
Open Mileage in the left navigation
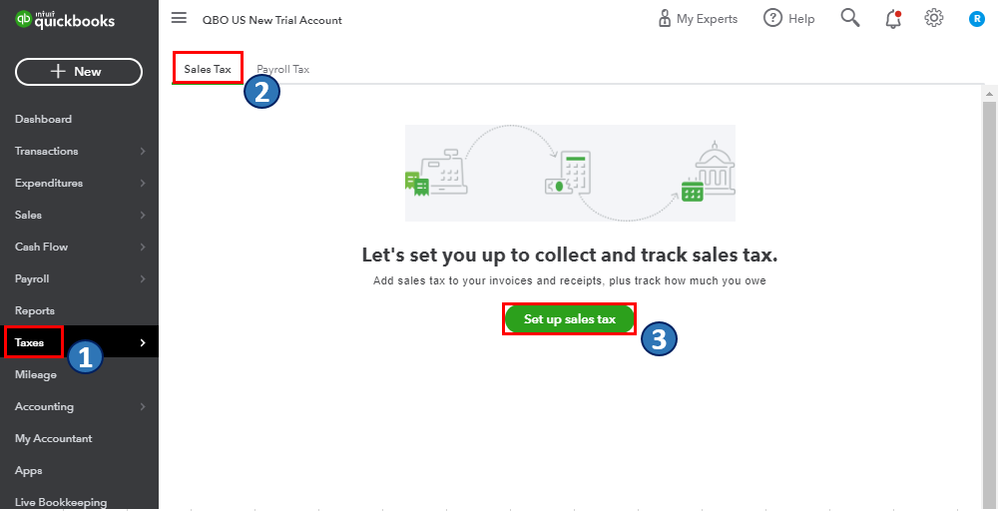(x=36, y=375)
